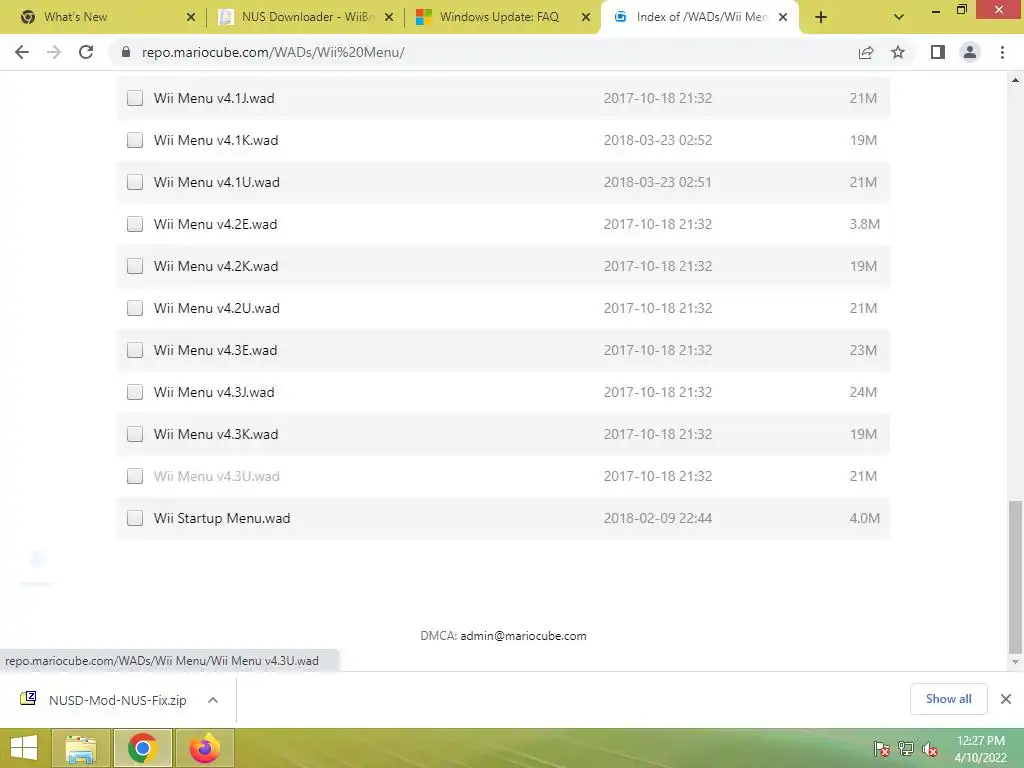1024x768 pixels.
Task: Download Wii Menu v4.1K.wad
Action: tap(216, 140)
